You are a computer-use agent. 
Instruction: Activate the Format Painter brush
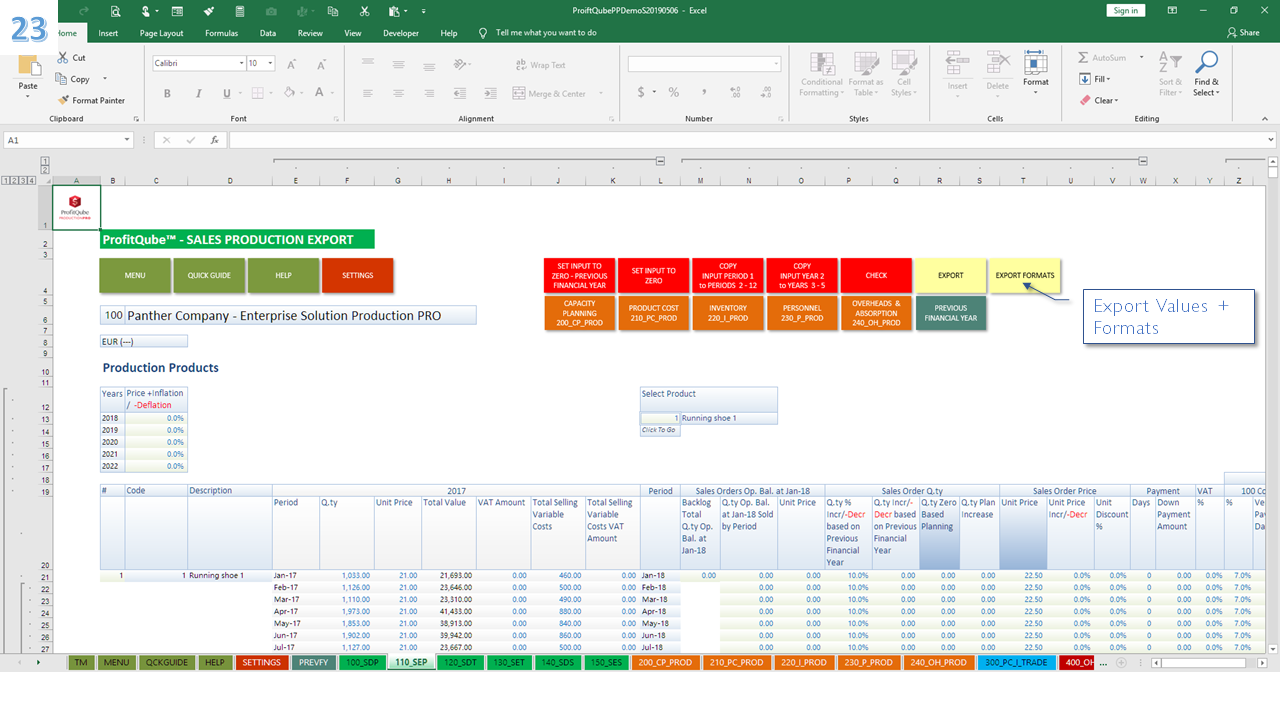point(64,100)
